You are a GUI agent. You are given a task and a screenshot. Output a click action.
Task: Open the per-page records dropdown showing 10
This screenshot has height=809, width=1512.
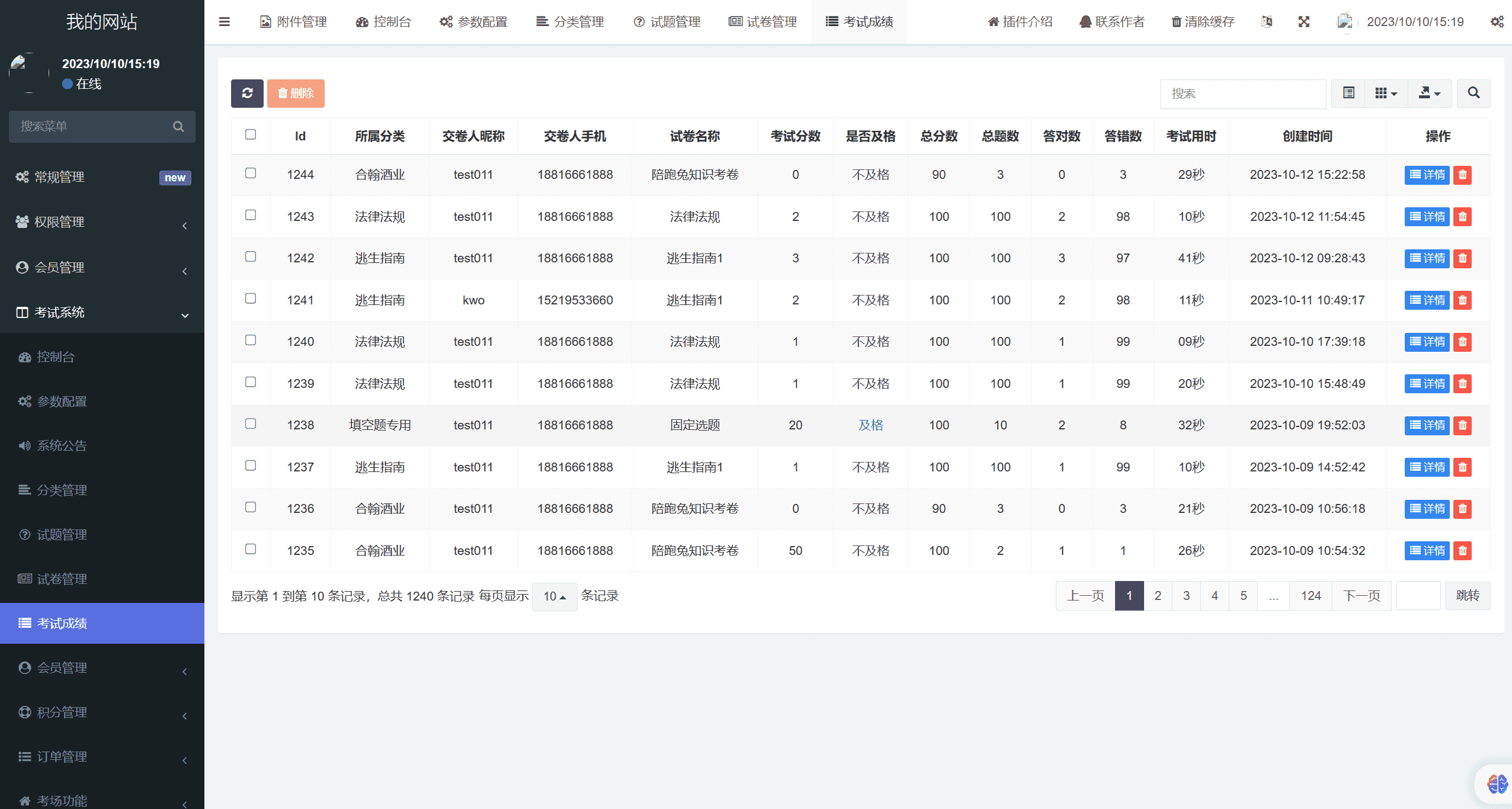coord(554,596)
